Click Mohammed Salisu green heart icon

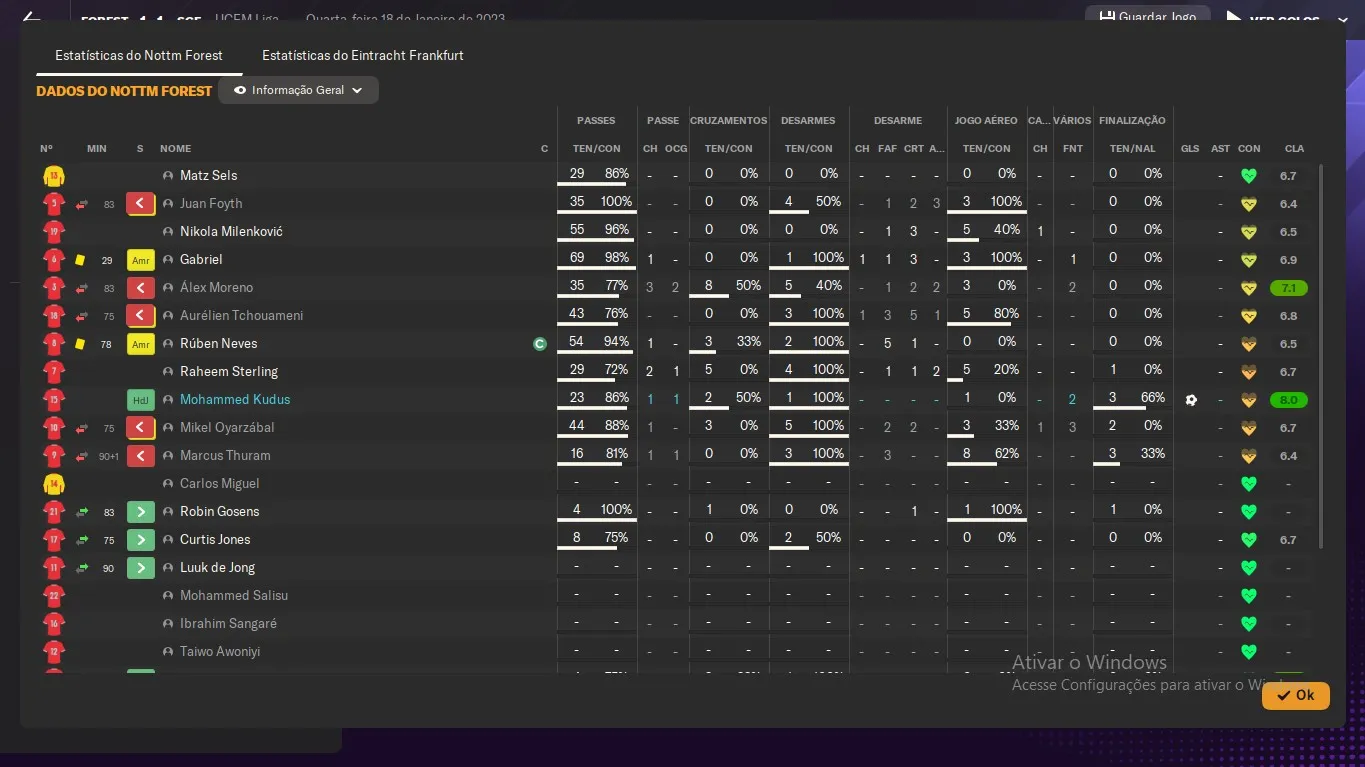tap(1248, 596)
